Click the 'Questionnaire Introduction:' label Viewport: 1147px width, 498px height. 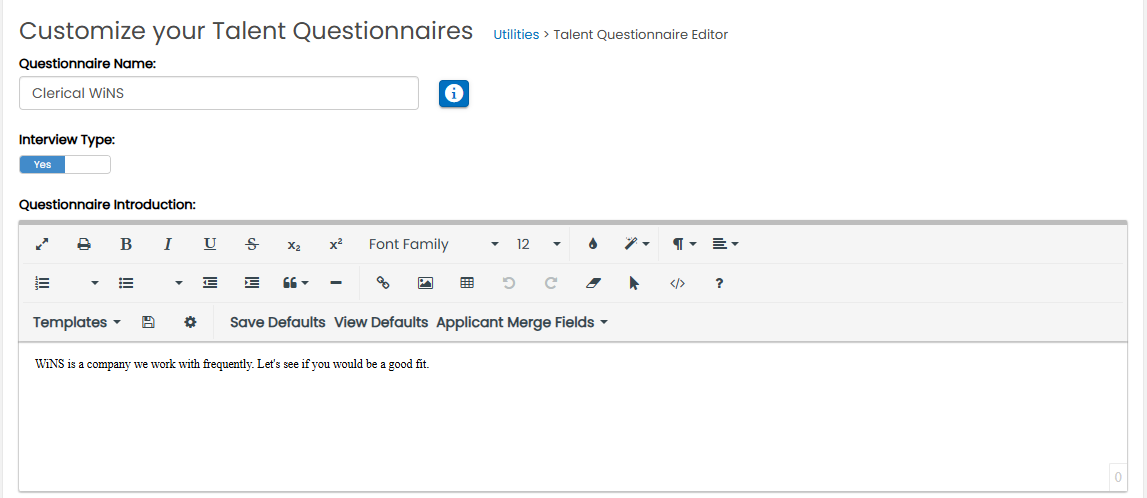pos(108,204)
